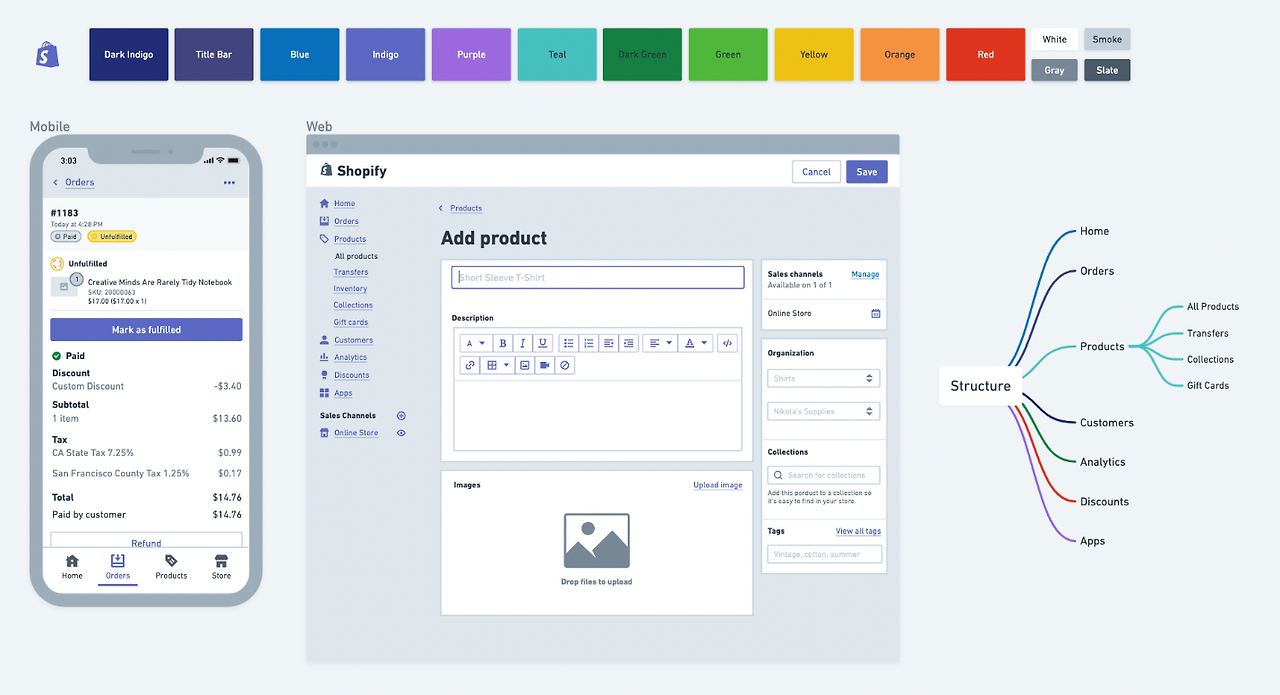Image resolution: width=1280 pixels, height=695 pixels.
Task: Tap the Store tab in mobile bottom bar
Action: point(221,566)
